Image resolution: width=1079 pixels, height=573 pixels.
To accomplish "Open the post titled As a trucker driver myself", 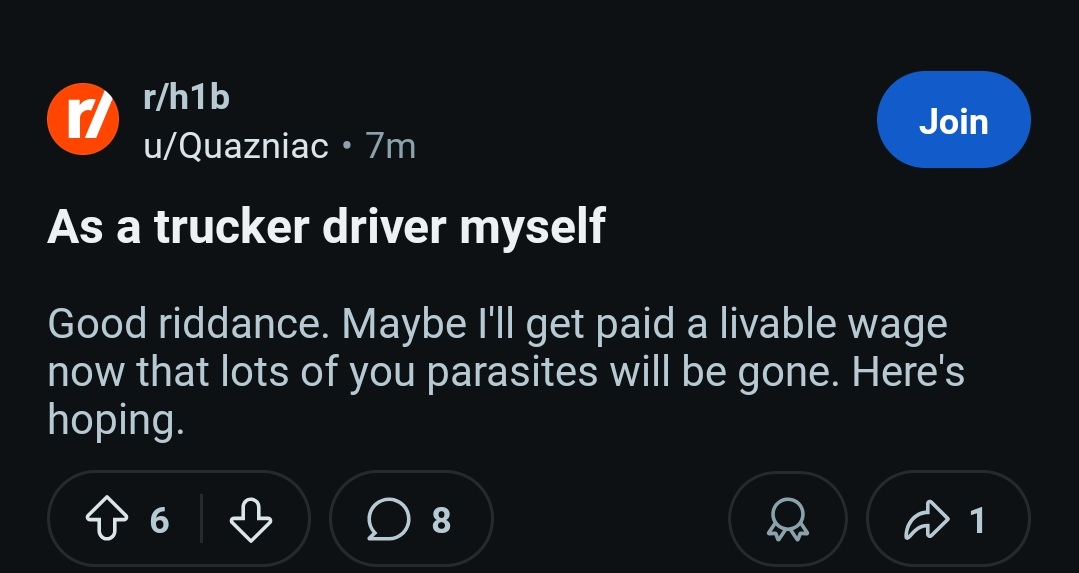I will 326,226.
